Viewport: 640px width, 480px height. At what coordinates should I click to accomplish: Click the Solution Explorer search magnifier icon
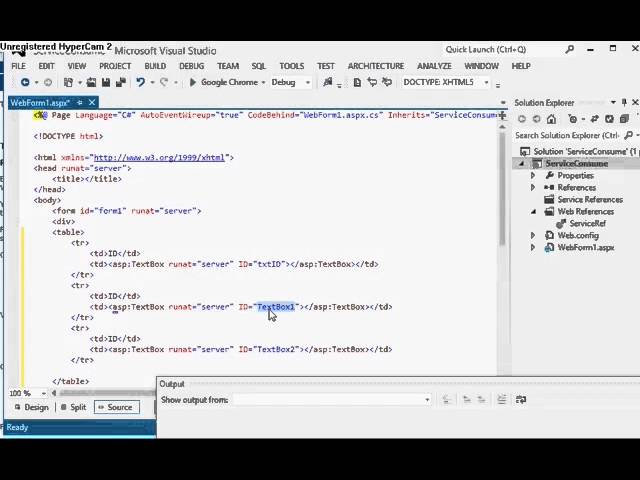point(629,135)
